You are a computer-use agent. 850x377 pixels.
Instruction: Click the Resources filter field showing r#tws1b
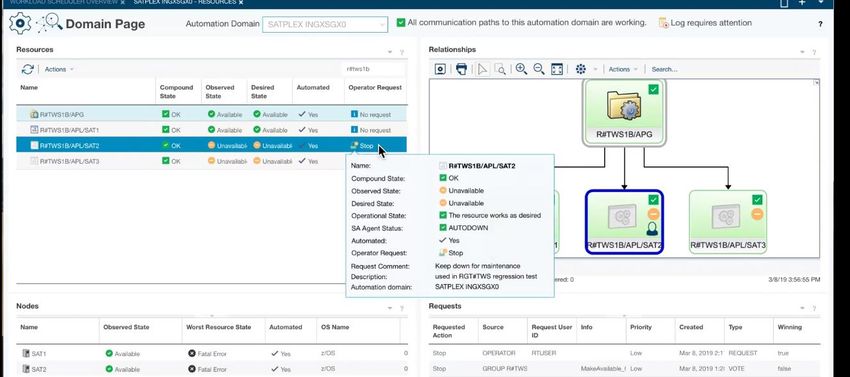pos(374,69)
